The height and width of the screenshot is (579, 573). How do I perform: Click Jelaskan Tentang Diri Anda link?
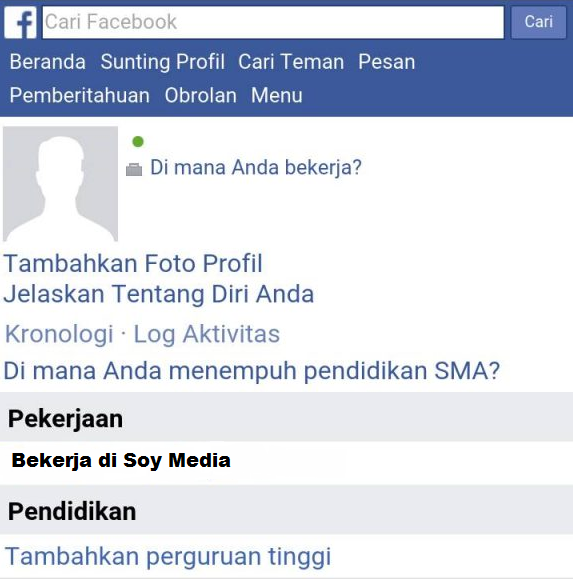[x=159, y=294]
